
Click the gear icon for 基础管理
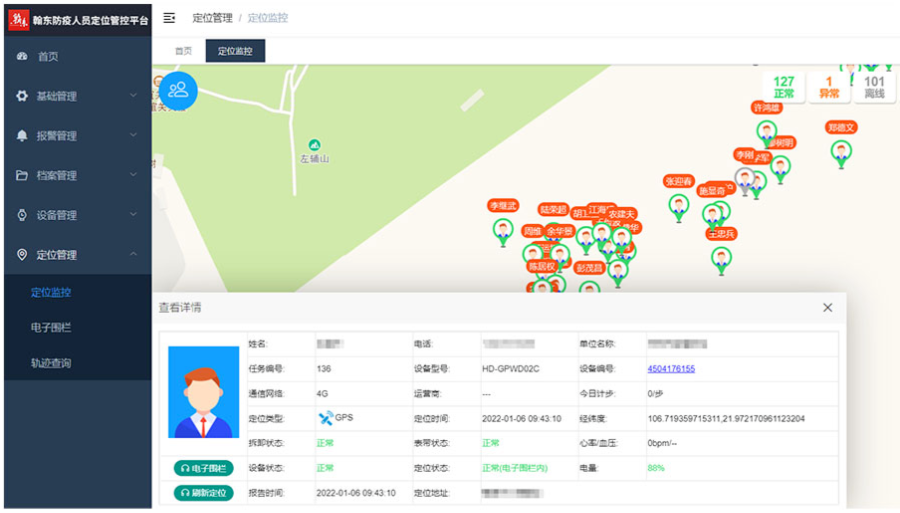pyautogui.click(x=22, y=96)
